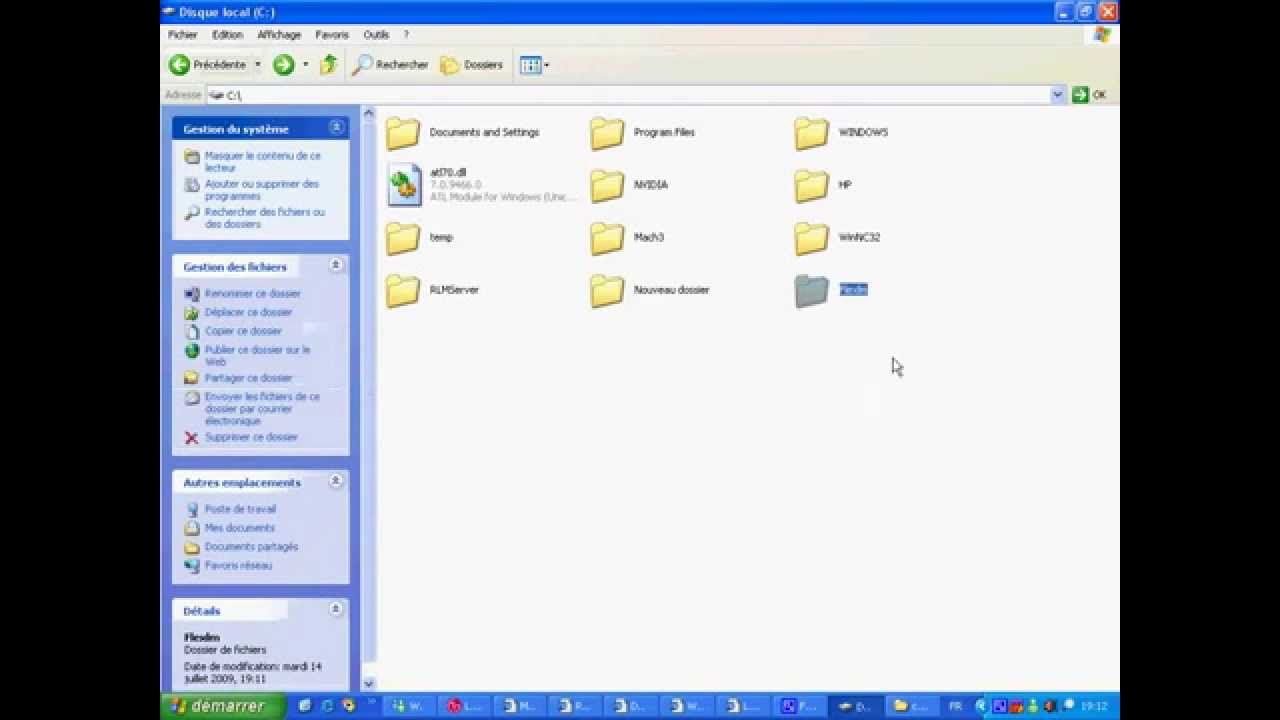Click the highlighted Flexlm folder name
The width and height of the screenshot is (1280, 720).
pos(853,289)
